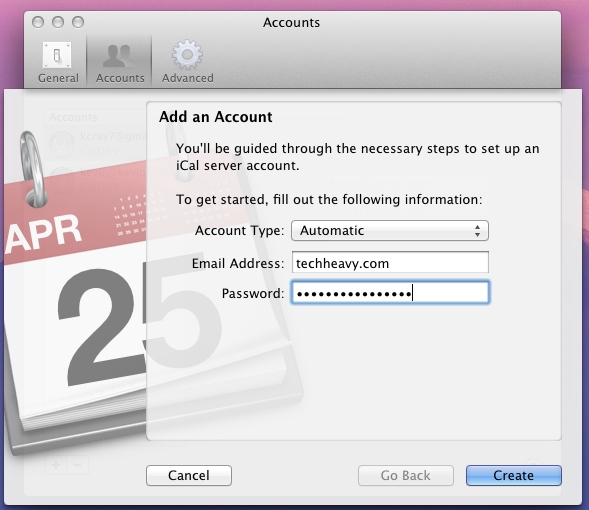Expand the Account Type dropdown arrows
589x510 pixels.
(477, 231)
